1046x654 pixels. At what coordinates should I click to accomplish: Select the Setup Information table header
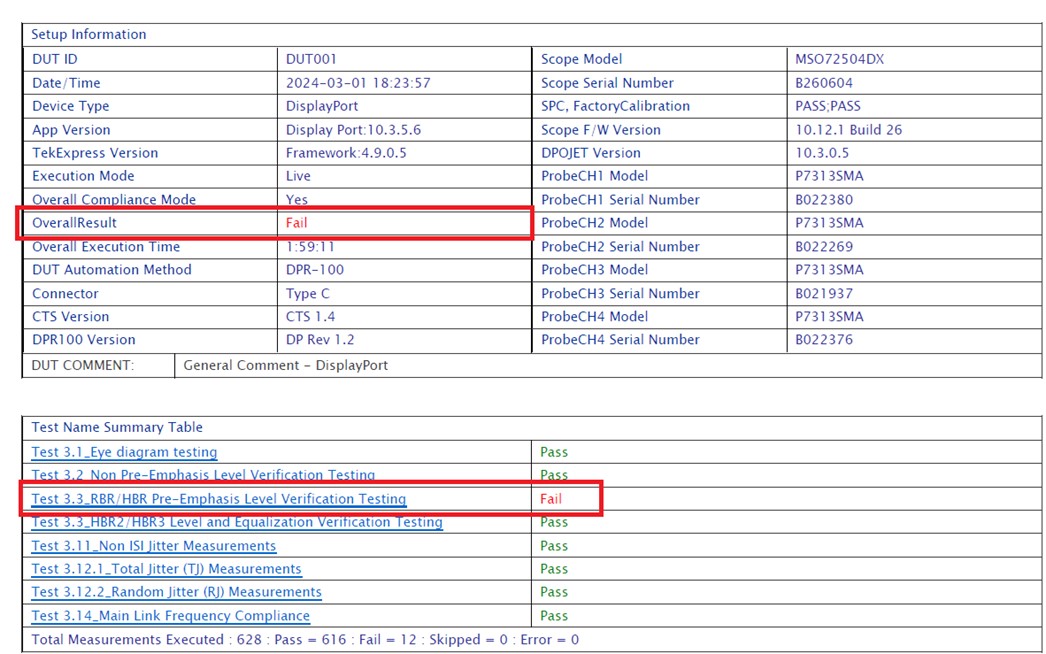click(x=88, y=34)
